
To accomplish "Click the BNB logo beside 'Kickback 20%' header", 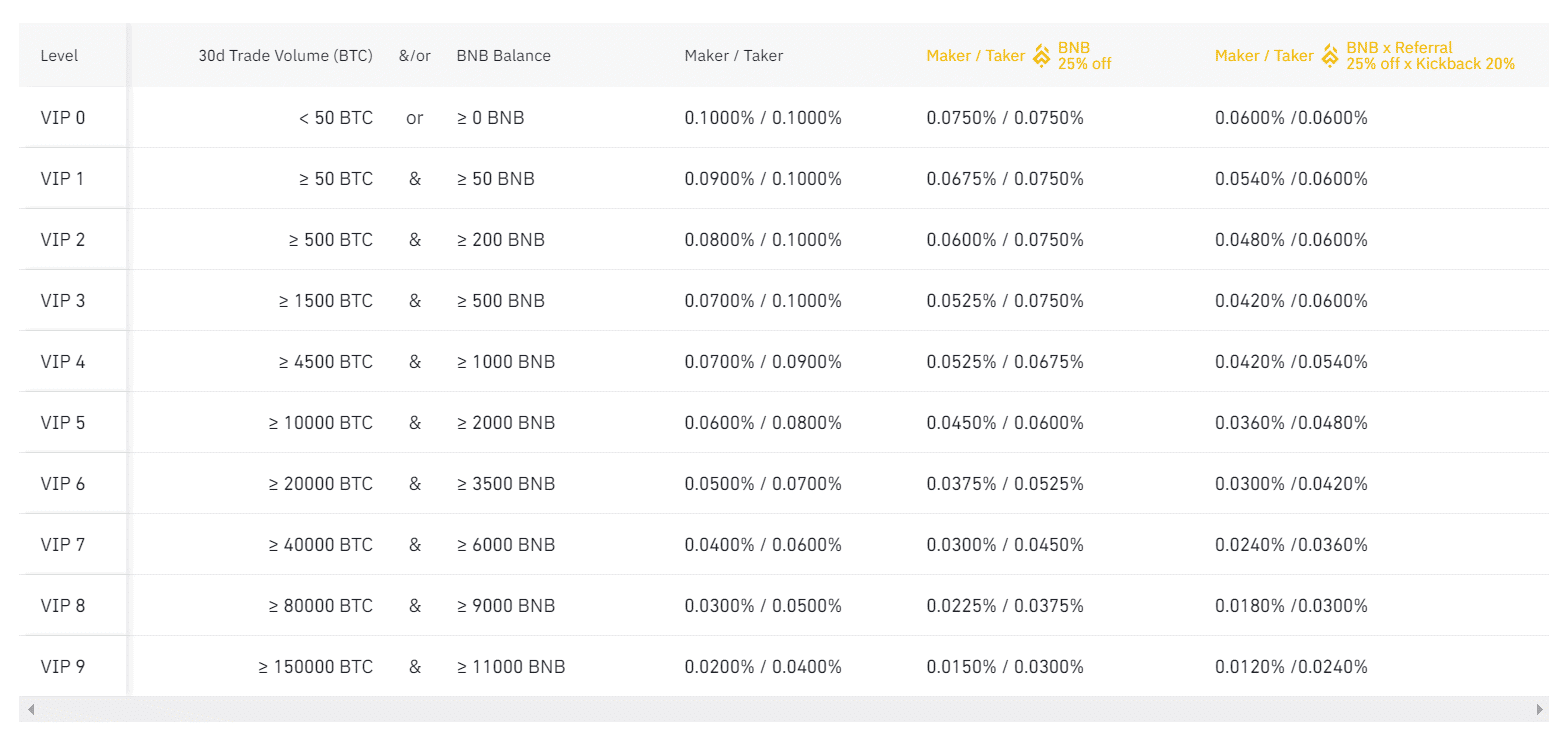I will pos(1330,56).
